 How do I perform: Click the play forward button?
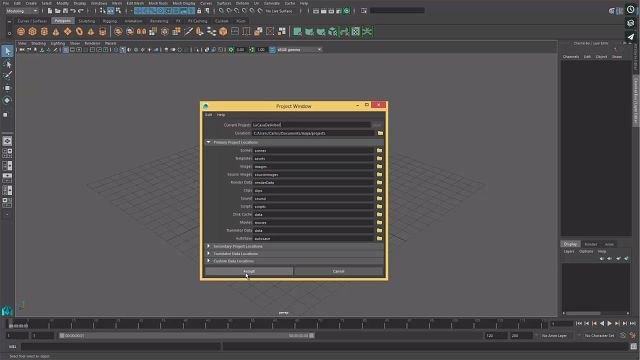pos(610,323)
